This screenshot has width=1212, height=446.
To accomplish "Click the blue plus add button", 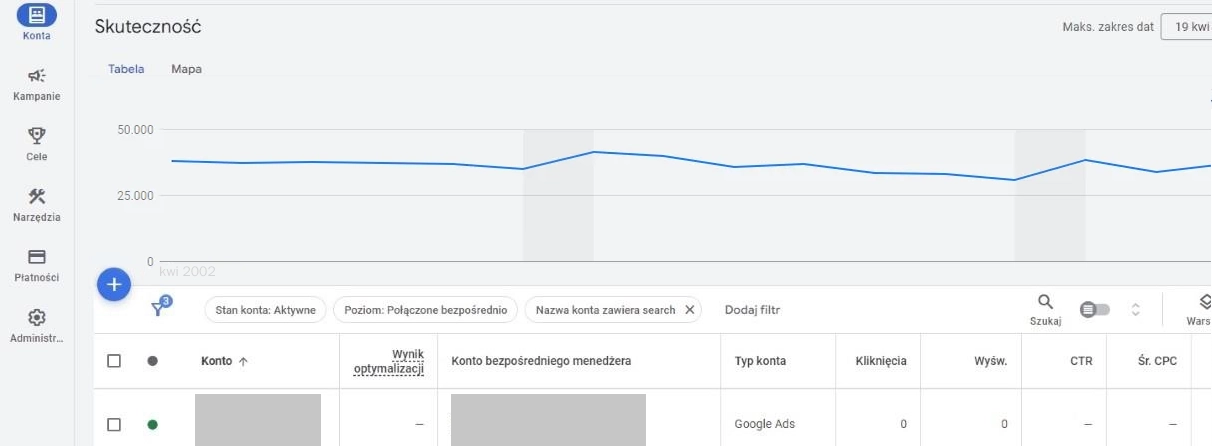I will click(114, 285).
